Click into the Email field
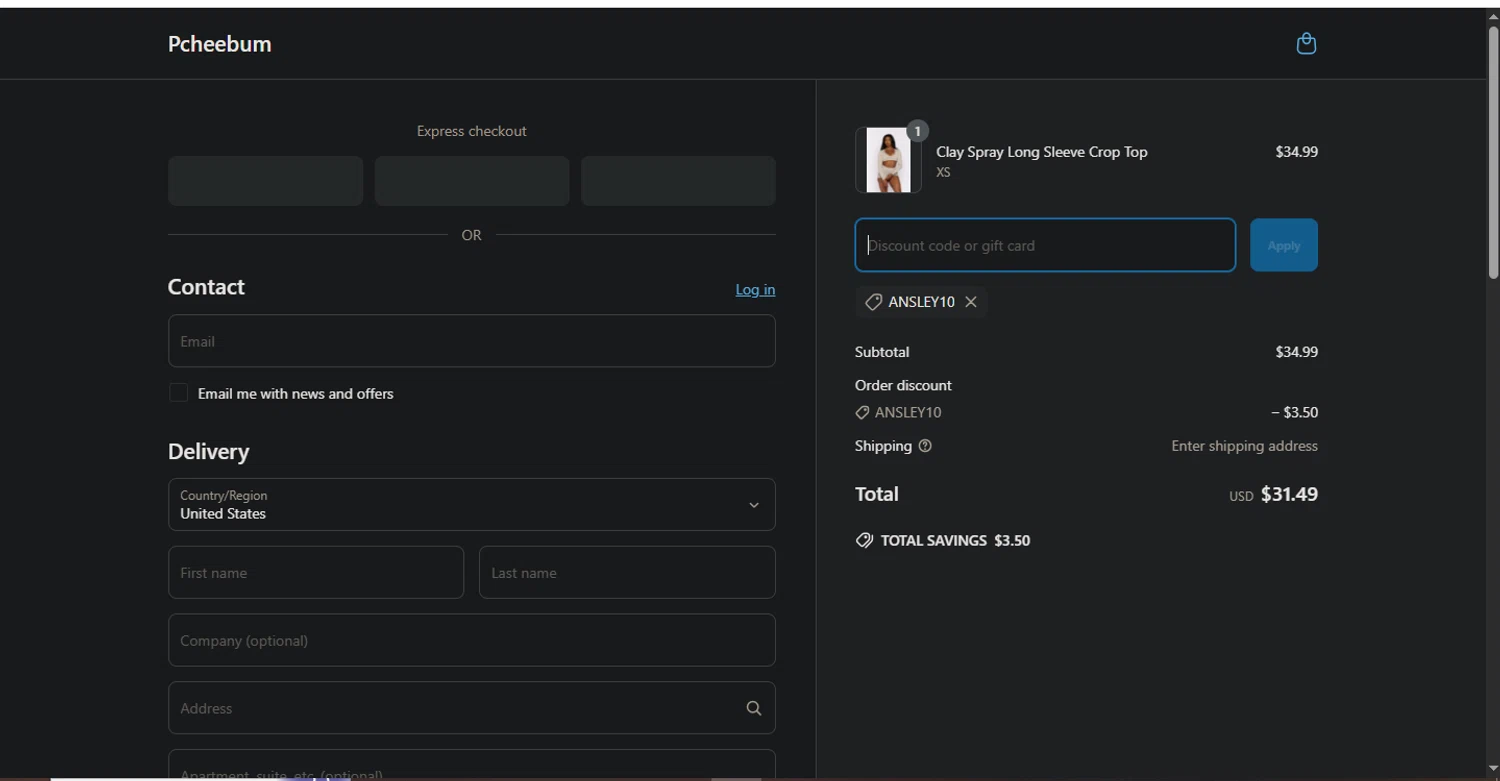1500x781 pixels. [x=471, y=341]
